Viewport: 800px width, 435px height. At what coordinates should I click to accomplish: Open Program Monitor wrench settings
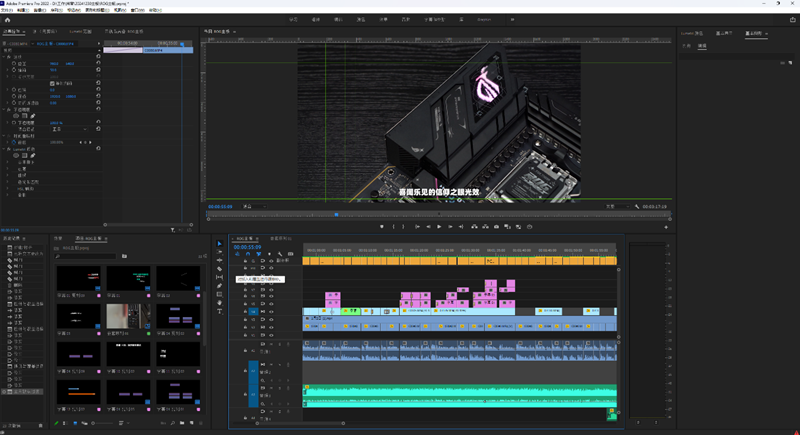click(637, 207)
